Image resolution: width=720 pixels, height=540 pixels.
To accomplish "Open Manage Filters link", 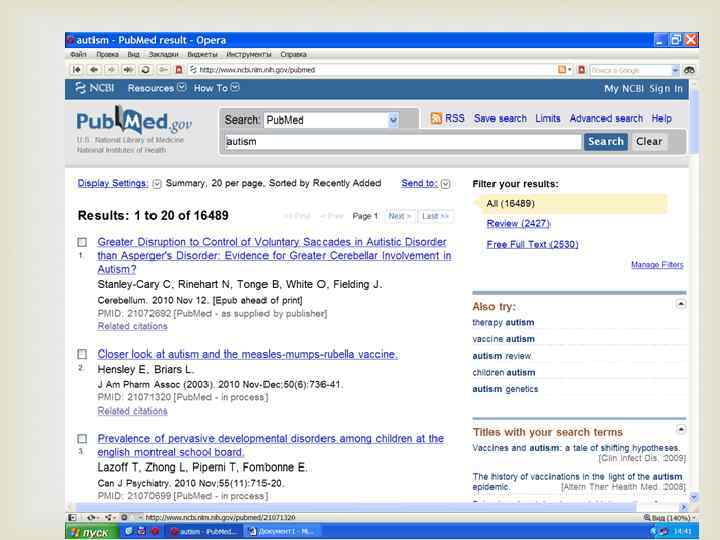I will 657,264.
